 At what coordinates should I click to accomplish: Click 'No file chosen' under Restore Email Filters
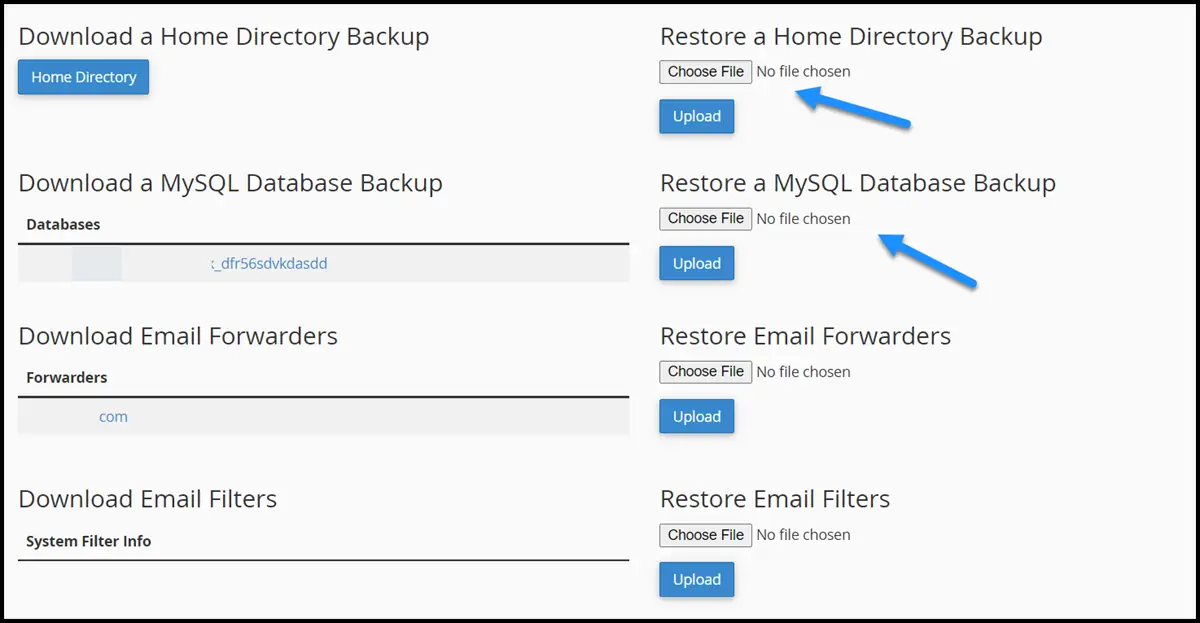(x=803, y=535)
